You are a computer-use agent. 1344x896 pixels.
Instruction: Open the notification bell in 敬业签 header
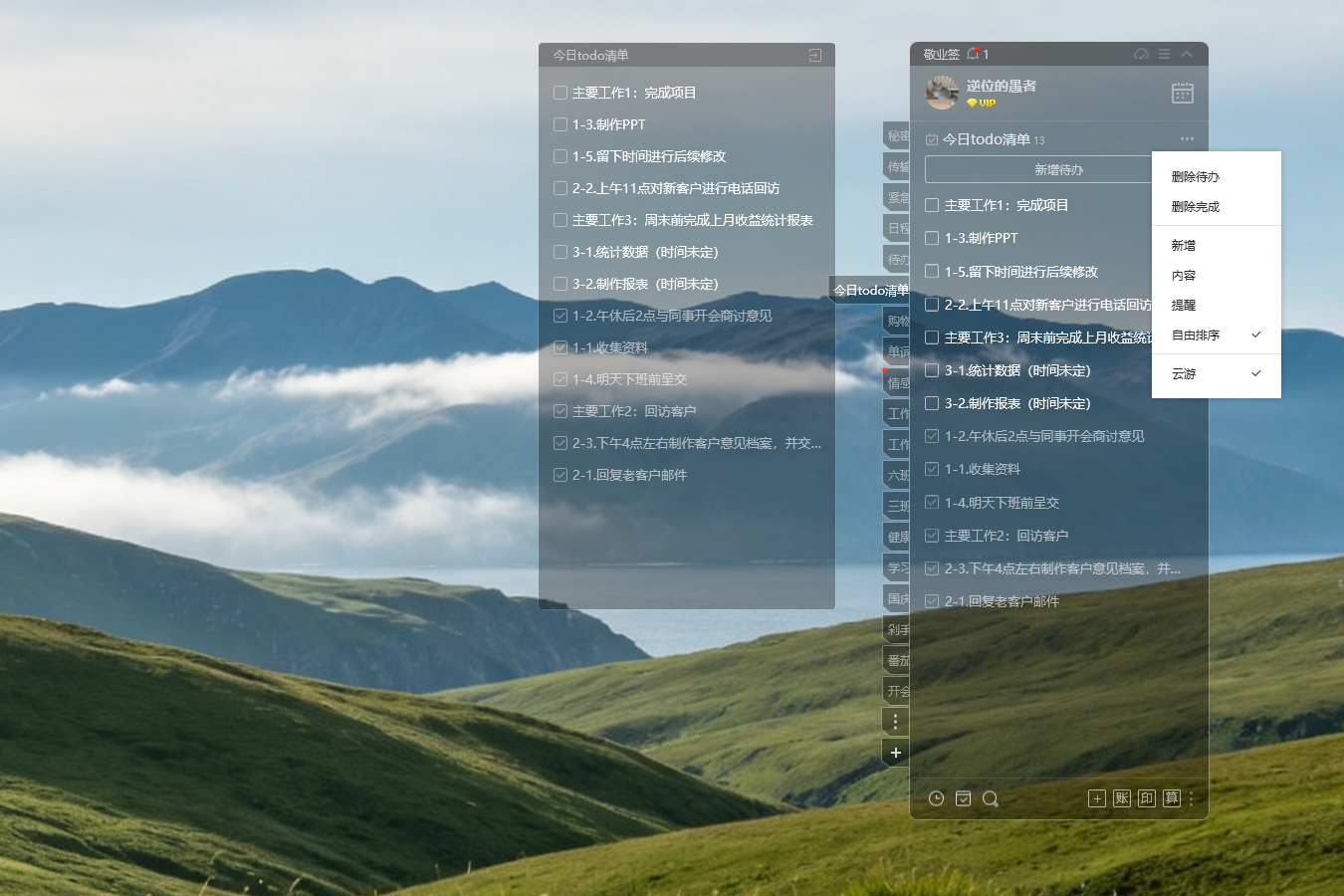973,54
